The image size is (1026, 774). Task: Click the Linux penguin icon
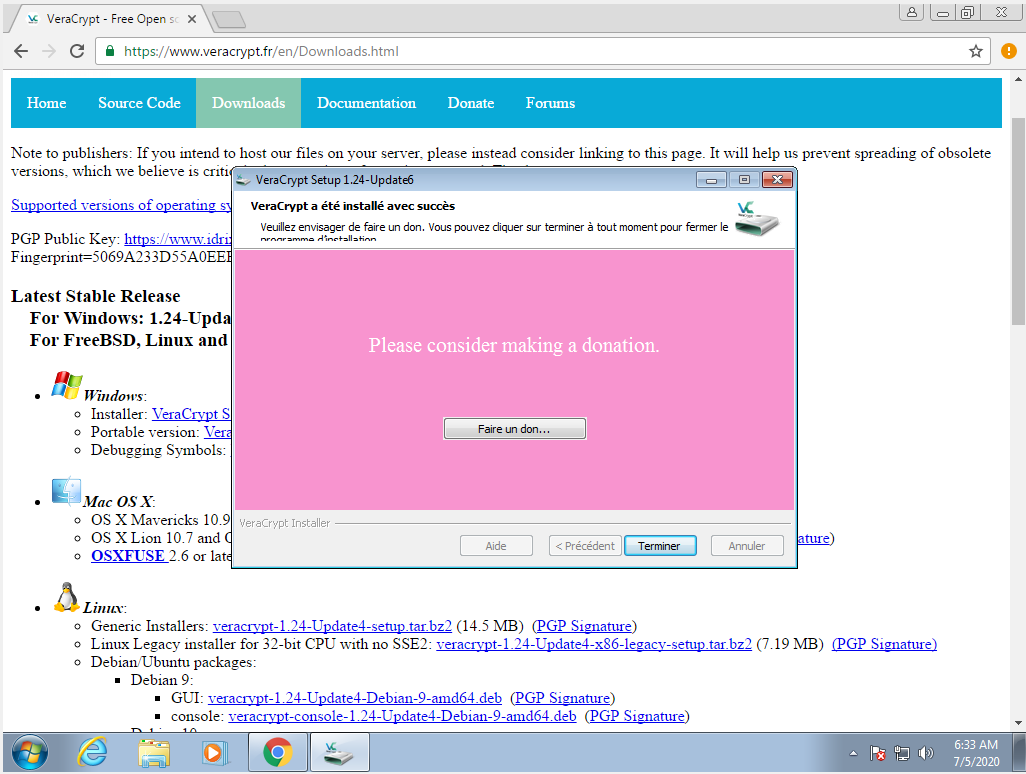click(x=66, y=597)
